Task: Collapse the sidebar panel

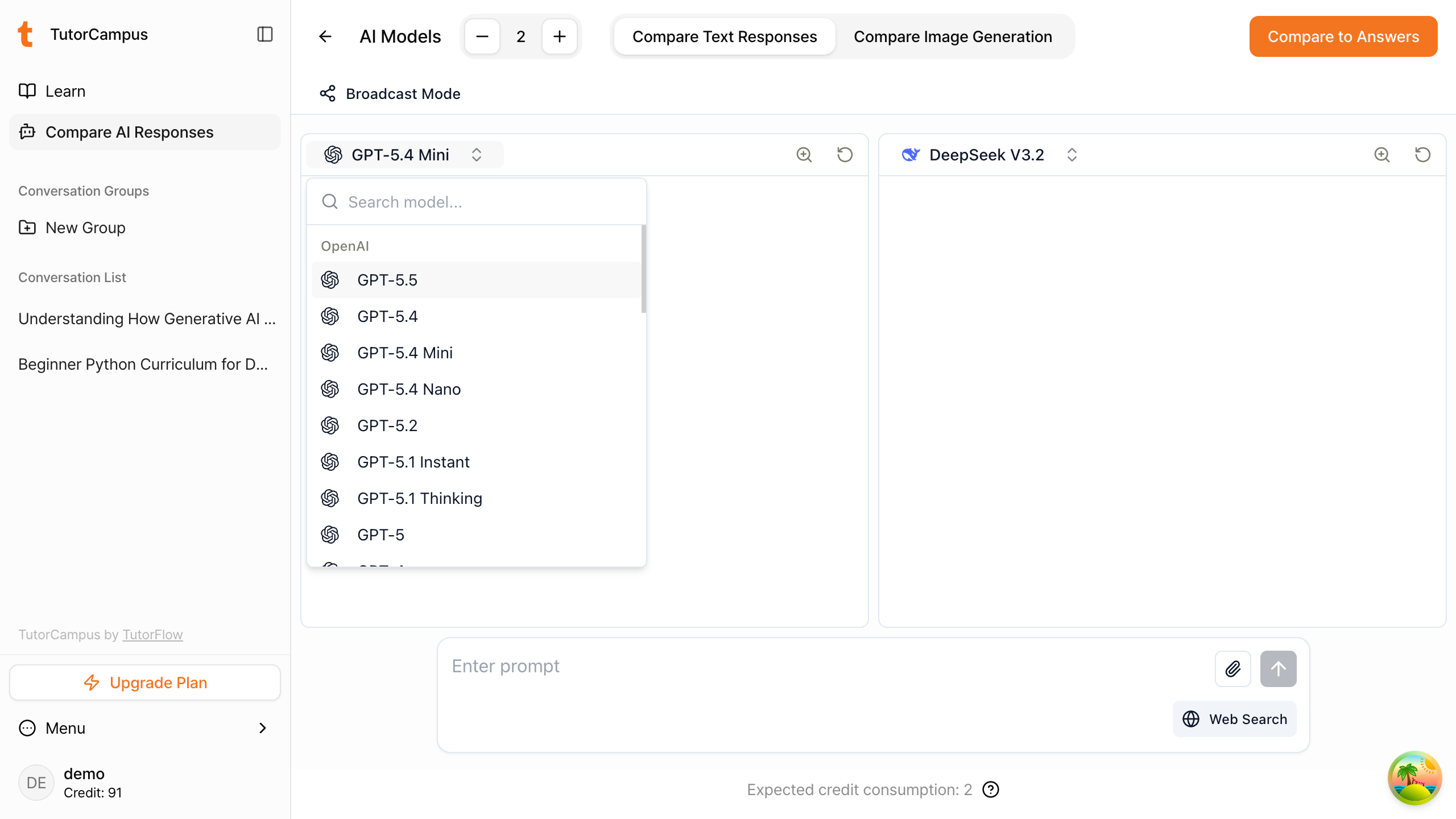Action: point(265,34)
